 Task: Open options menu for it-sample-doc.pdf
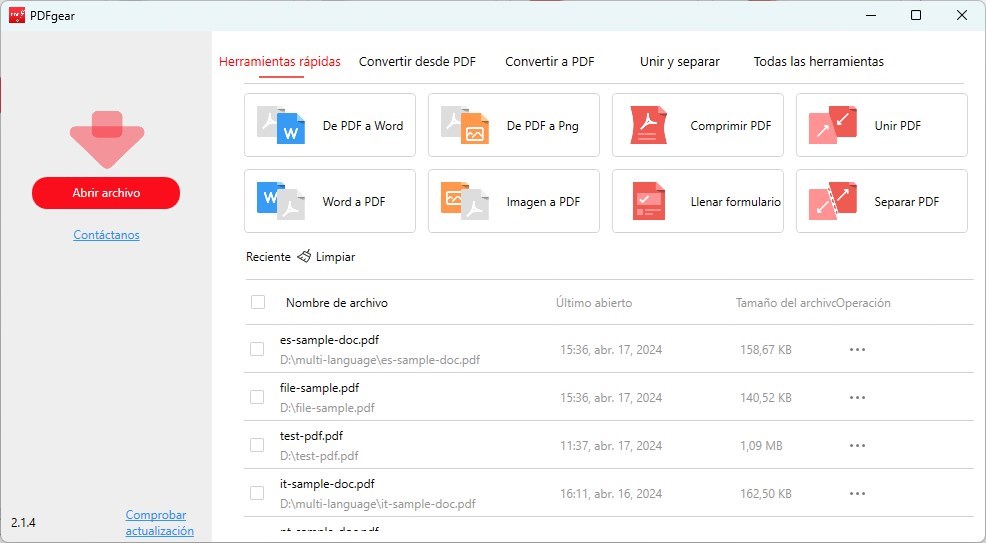click(857, 493)
